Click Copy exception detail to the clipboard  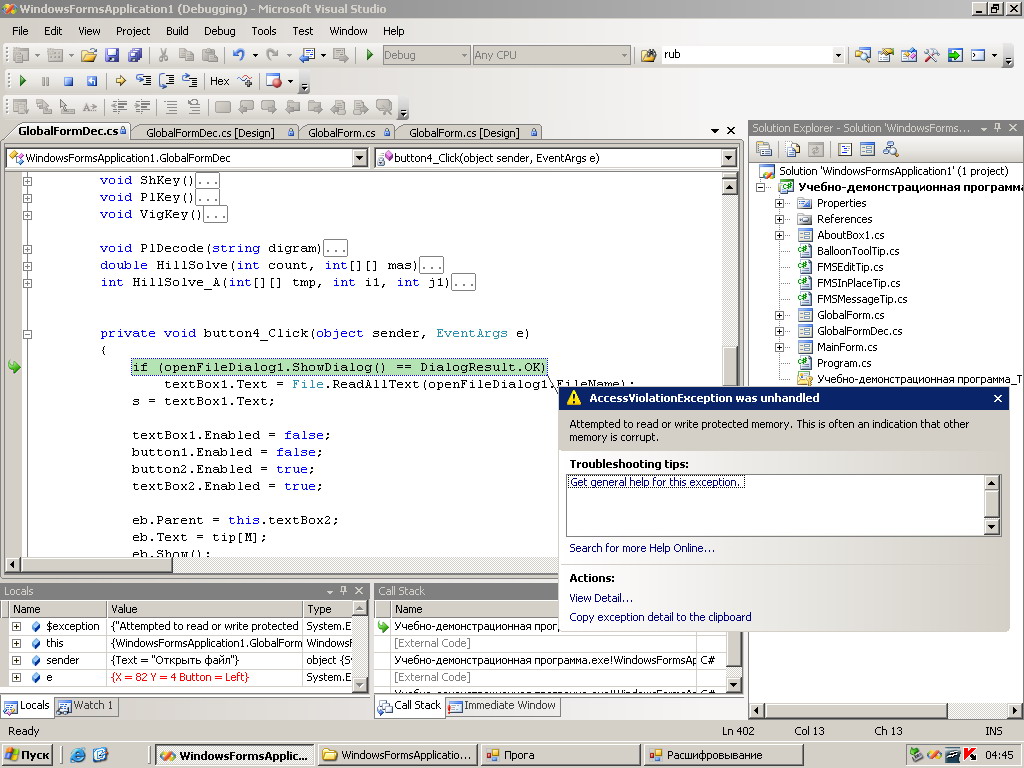(x=660, y=617)
